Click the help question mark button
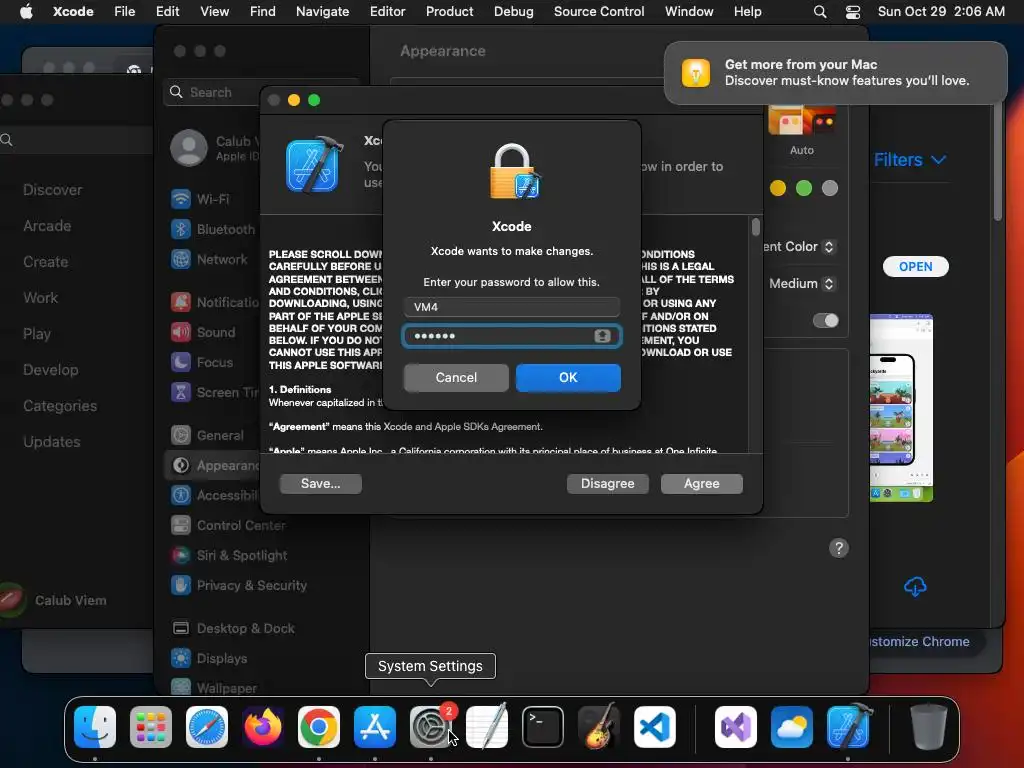This screenshot has width=1024, height=768. click(839, 548)
